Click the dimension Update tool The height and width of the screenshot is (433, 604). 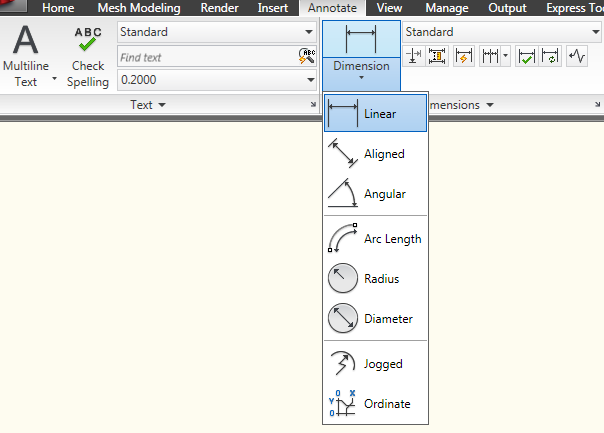pyautogui.click(x=550, y=56)
